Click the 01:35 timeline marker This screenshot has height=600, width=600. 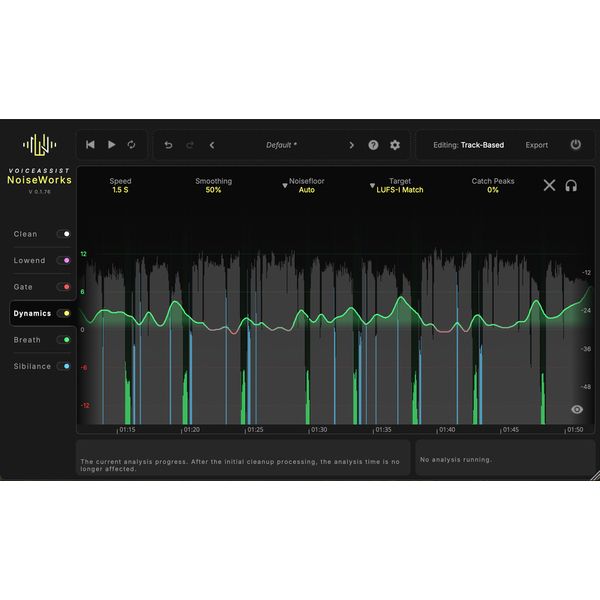click(x=383, y=430)
